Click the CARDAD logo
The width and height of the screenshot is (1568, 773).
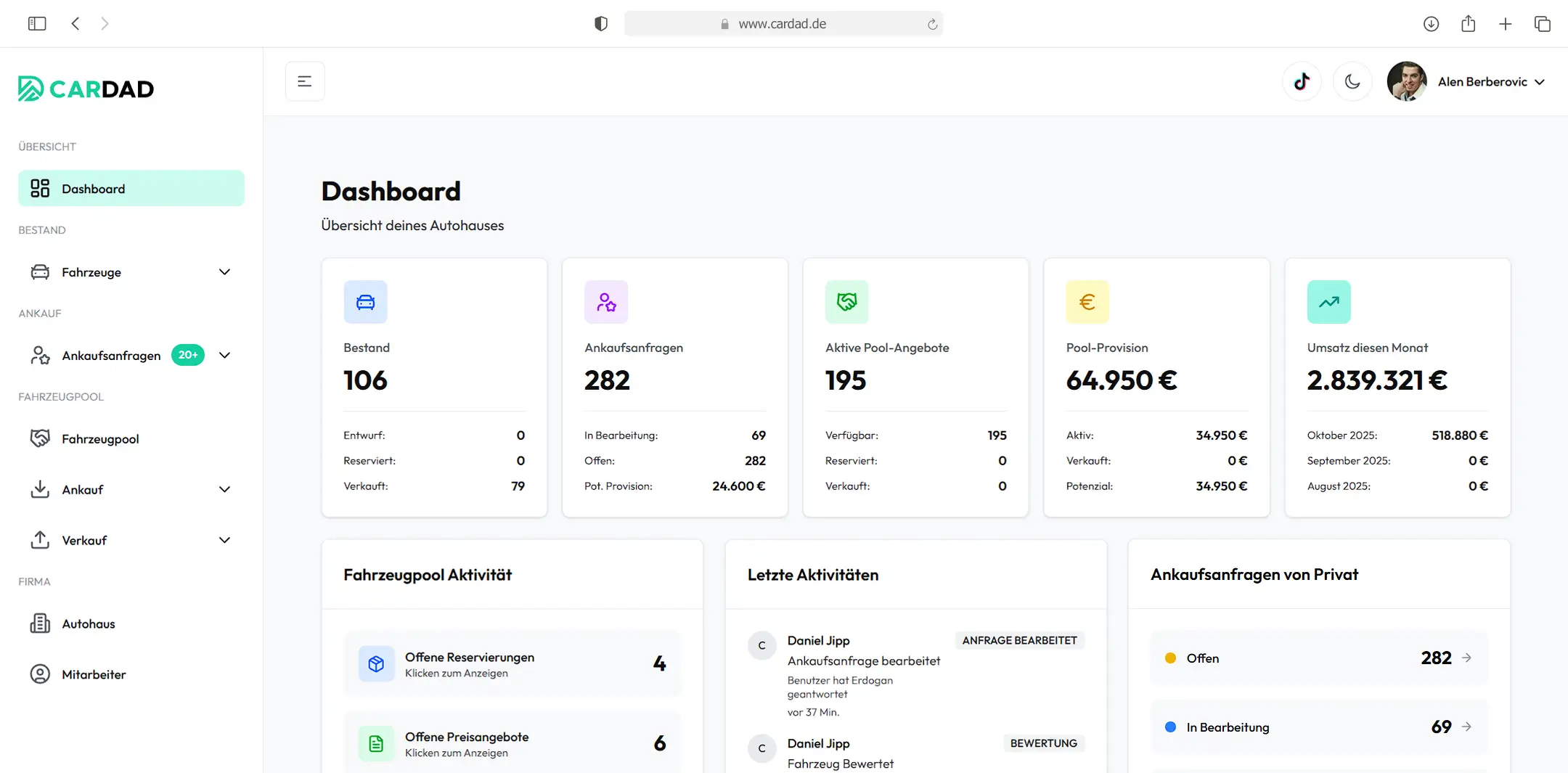[x=85, y=88]
